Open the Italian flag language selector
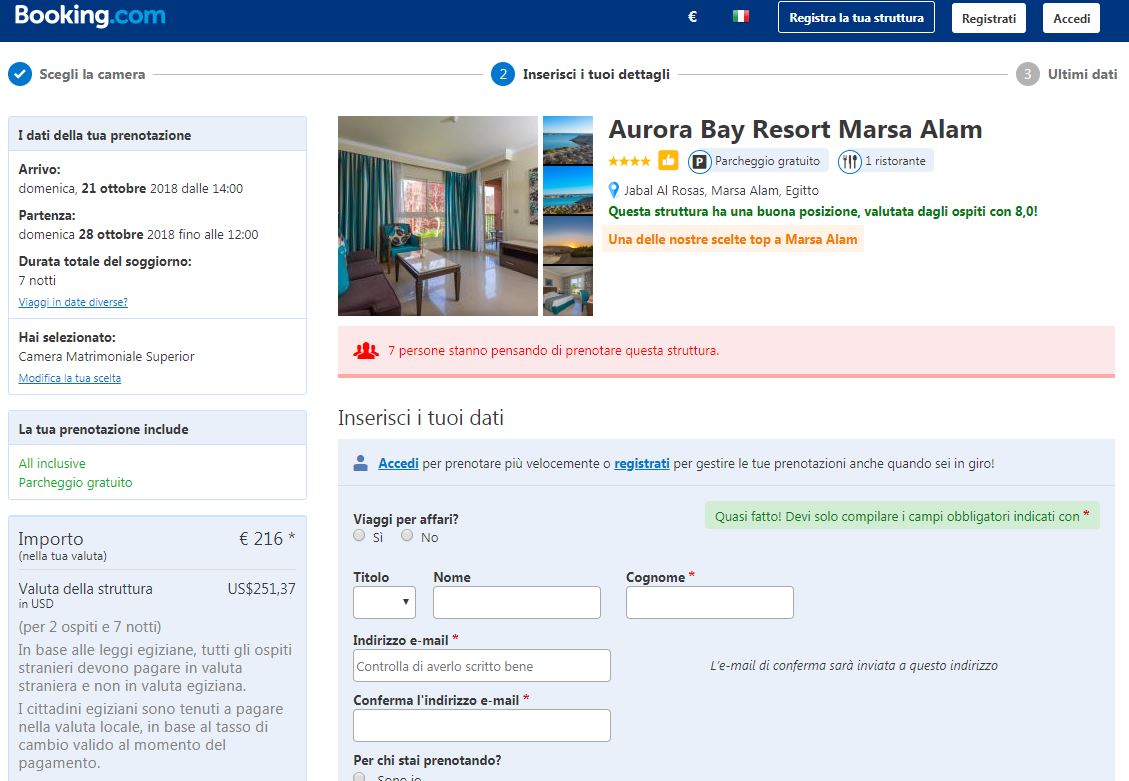1129x781 pixels. coord(740,16)
